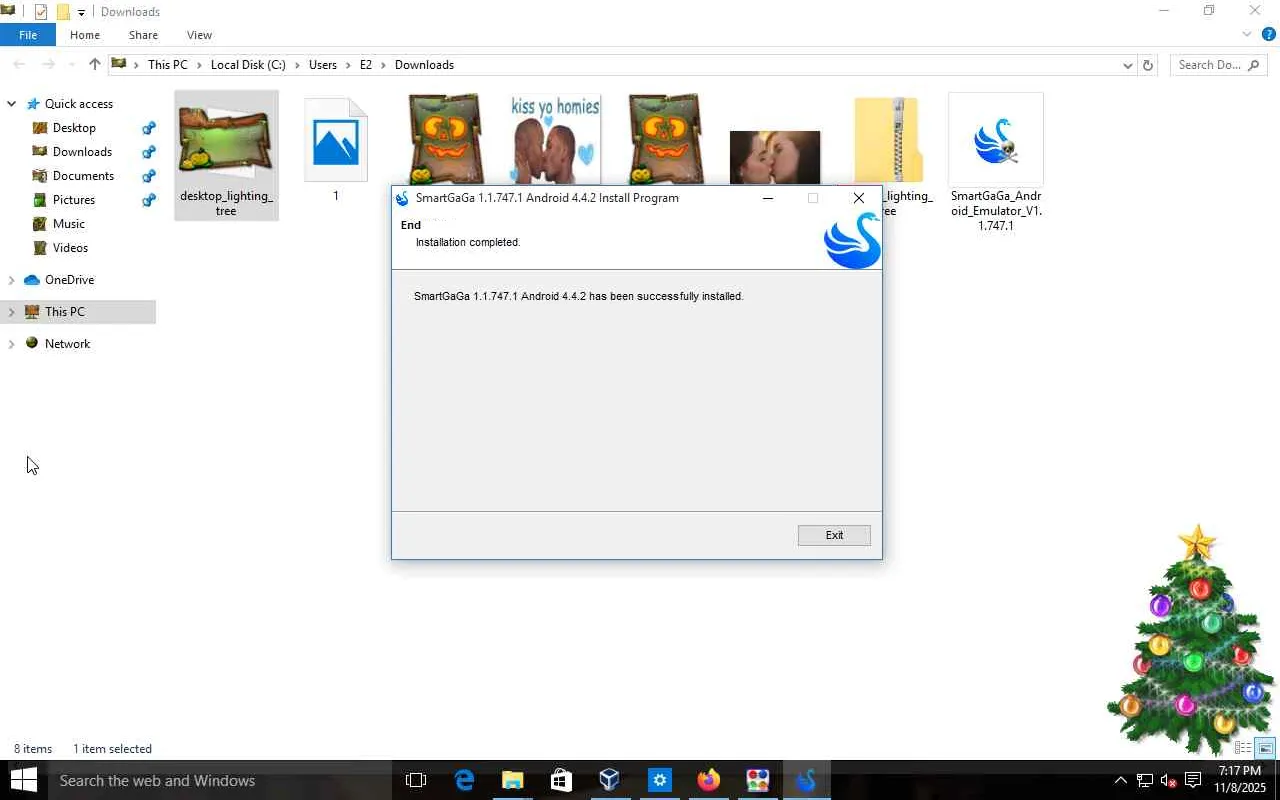Click the Back navigation arrow
This screenshot has width=1280, height=800.
pyautogui.click(x=19, y=65)
